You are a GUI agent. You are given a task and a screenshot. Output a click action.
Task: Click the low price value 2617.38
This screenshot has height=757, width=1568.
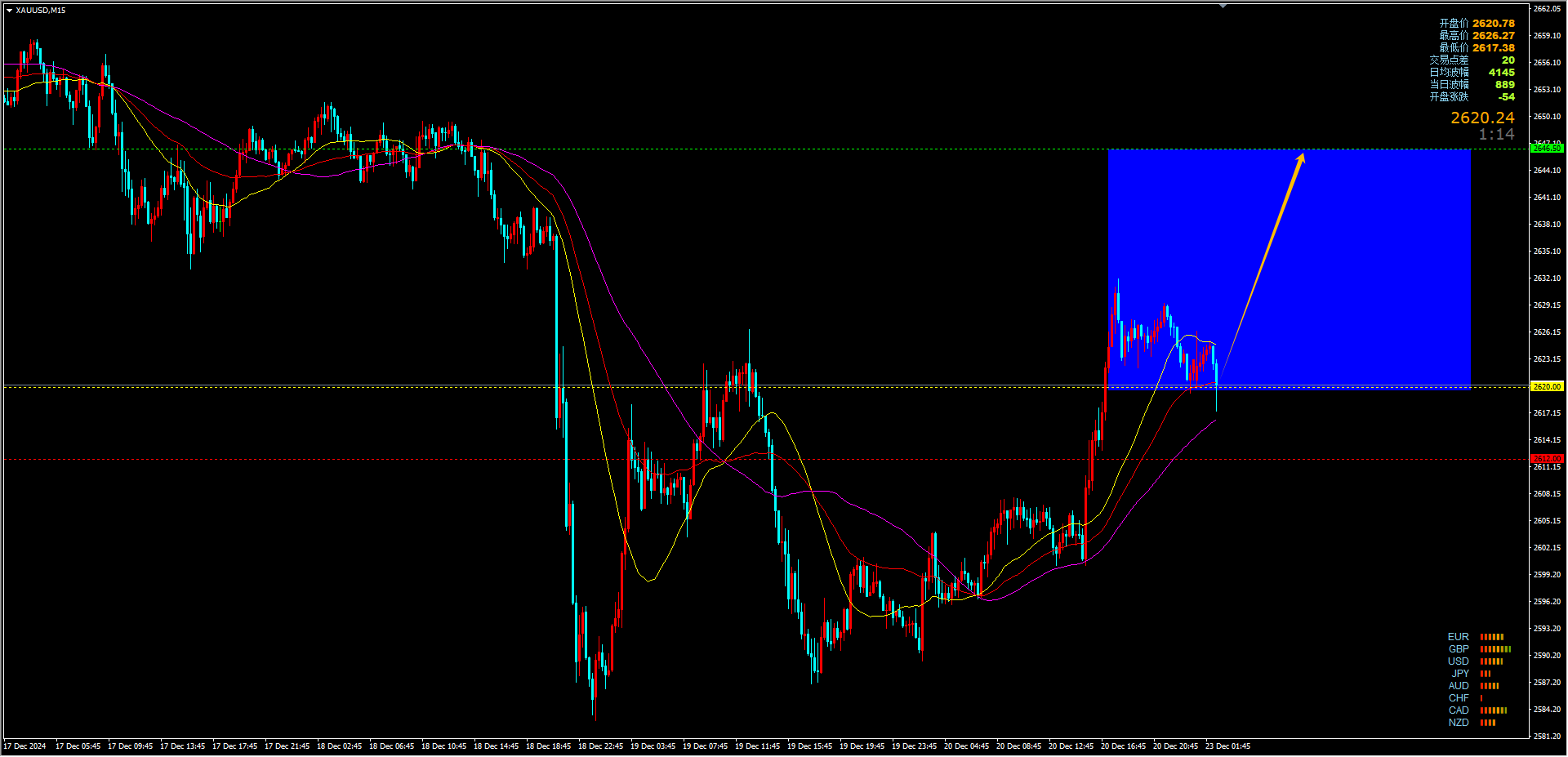coord(1494,48)
